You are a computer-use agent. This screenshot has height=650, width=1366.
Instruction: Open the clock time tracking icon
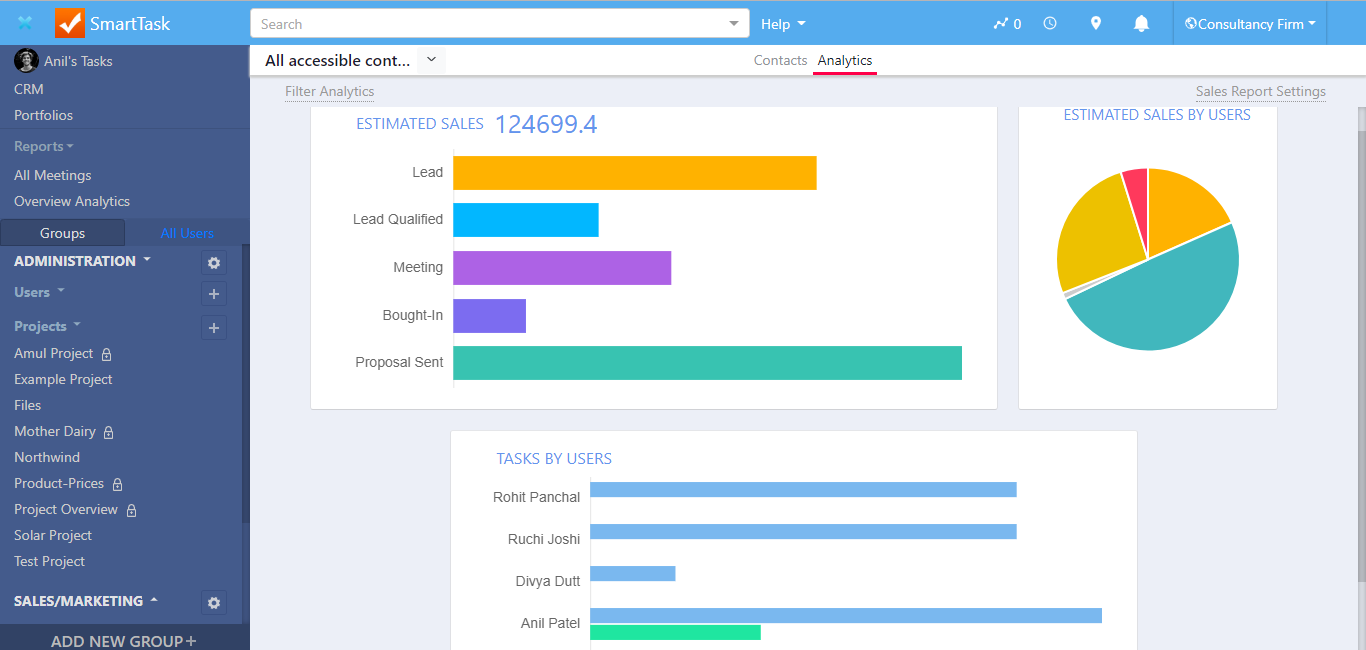1050,23
